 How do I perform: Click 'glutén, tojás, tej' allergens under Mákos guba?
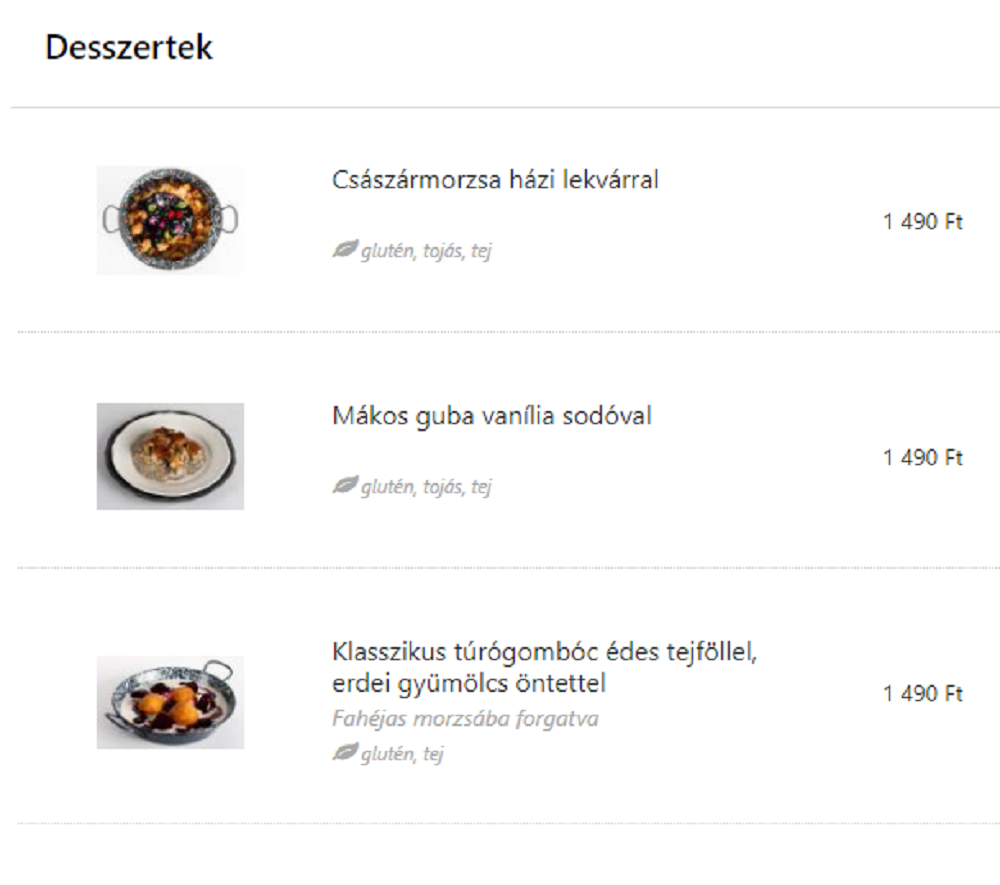[426, 487]
